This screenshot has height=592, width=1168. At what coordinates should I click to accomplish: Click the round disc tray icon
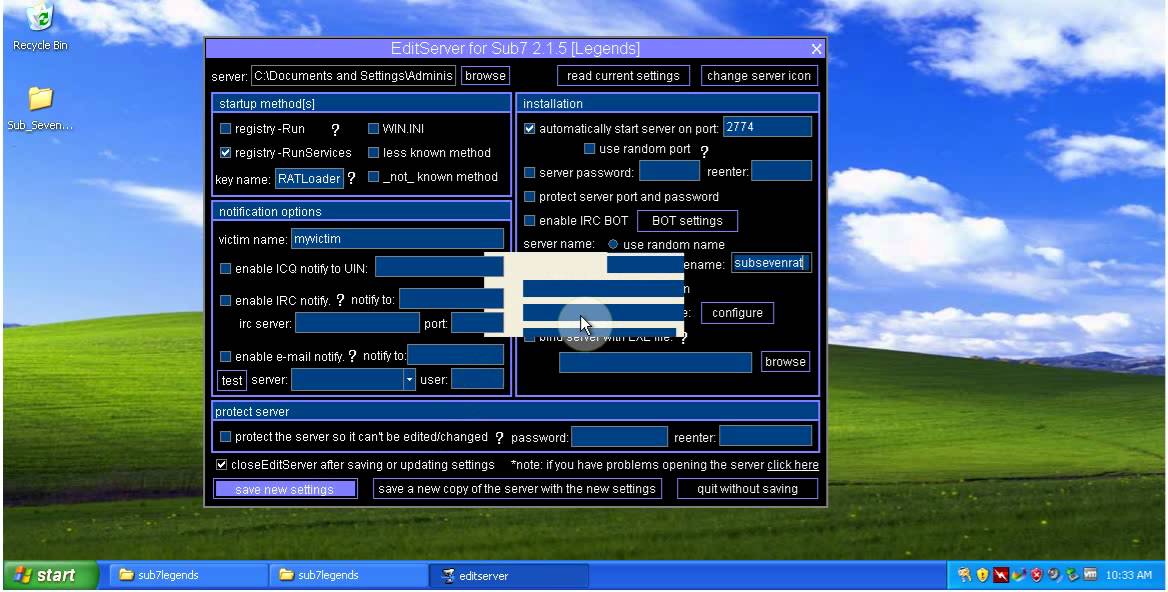pos(1054,575)
